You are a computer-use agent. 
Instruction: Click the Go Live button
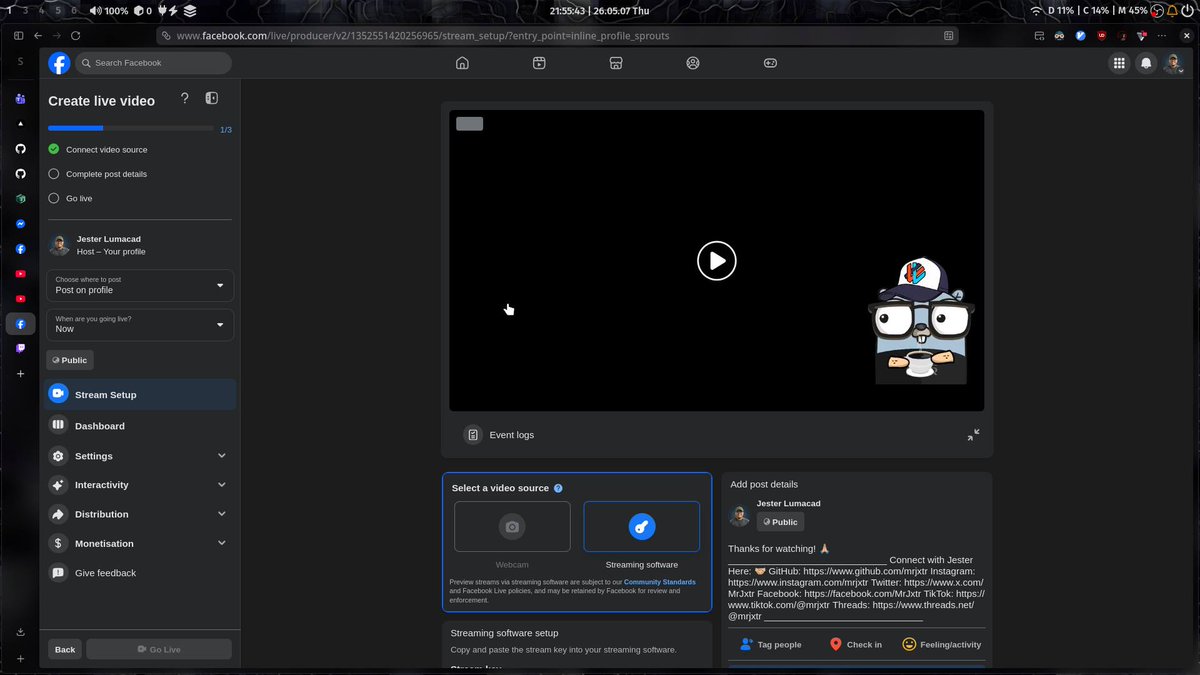[x=159, y=649]
